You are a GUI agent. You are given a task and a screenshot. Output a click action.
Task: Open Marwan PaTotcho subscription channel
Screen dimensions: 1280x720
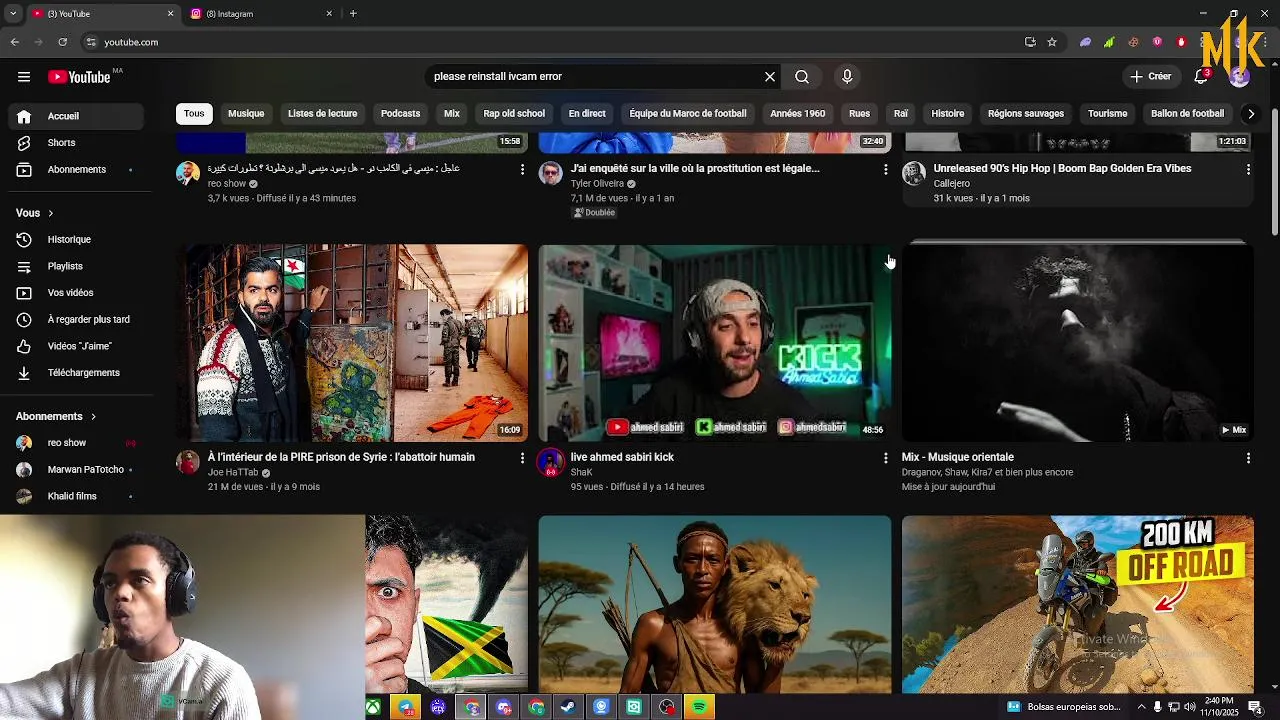click(78, 470)
